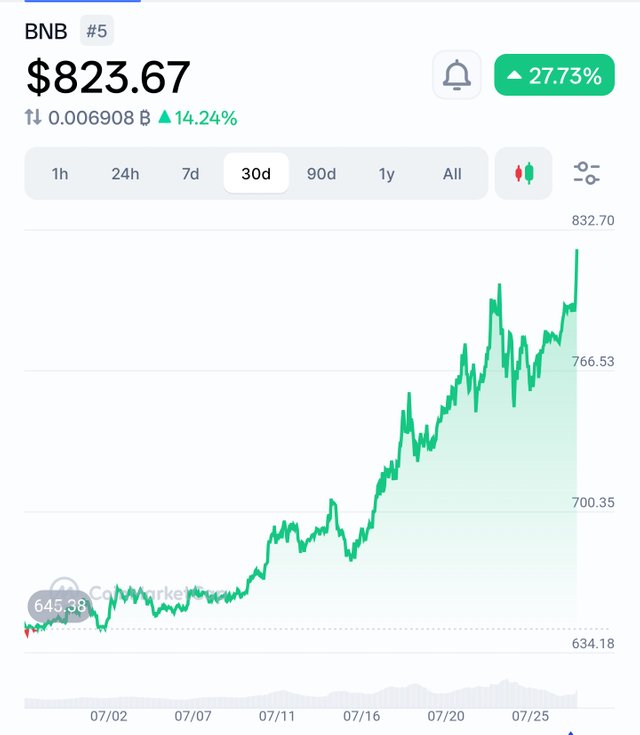This screenshot has height=735, width=640.
Task: Tap the CoinMarketCap watermark logo
Action: click(64, 592)
